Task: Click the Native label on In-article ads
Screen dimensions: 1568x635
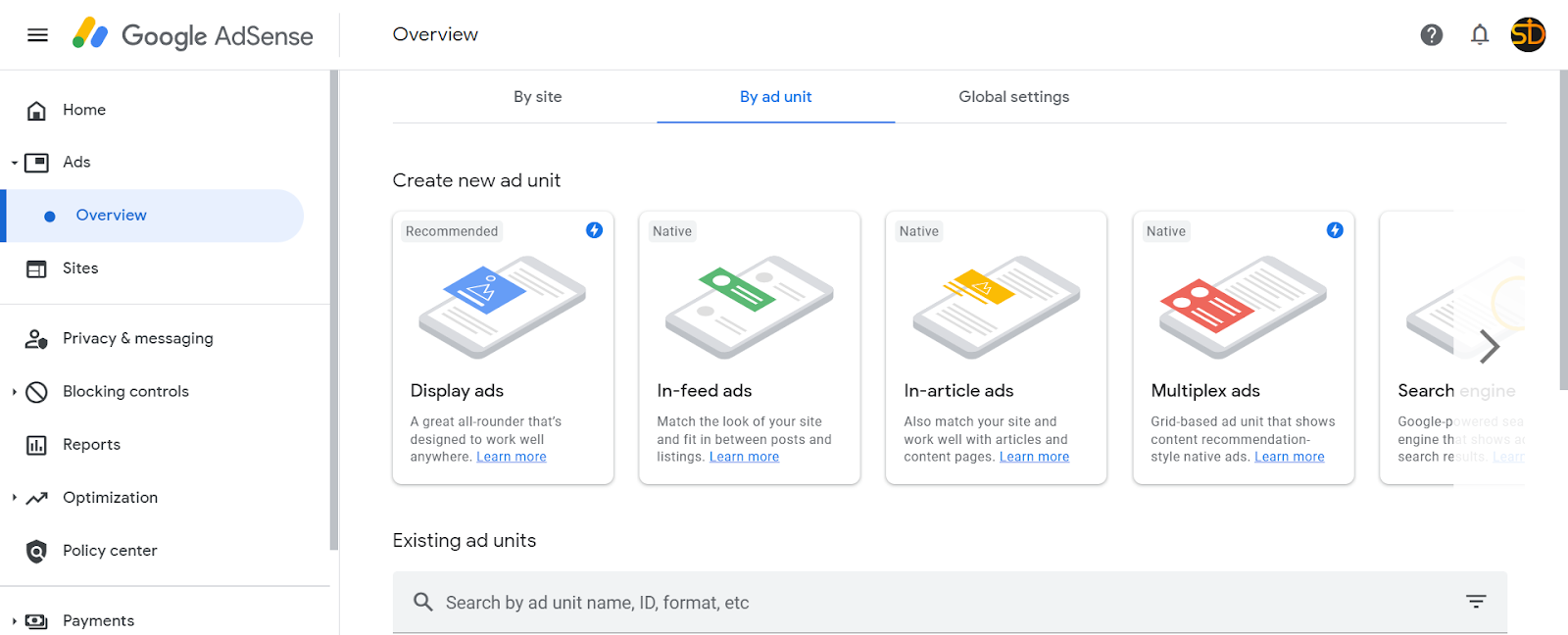Action: pos(919,231)
